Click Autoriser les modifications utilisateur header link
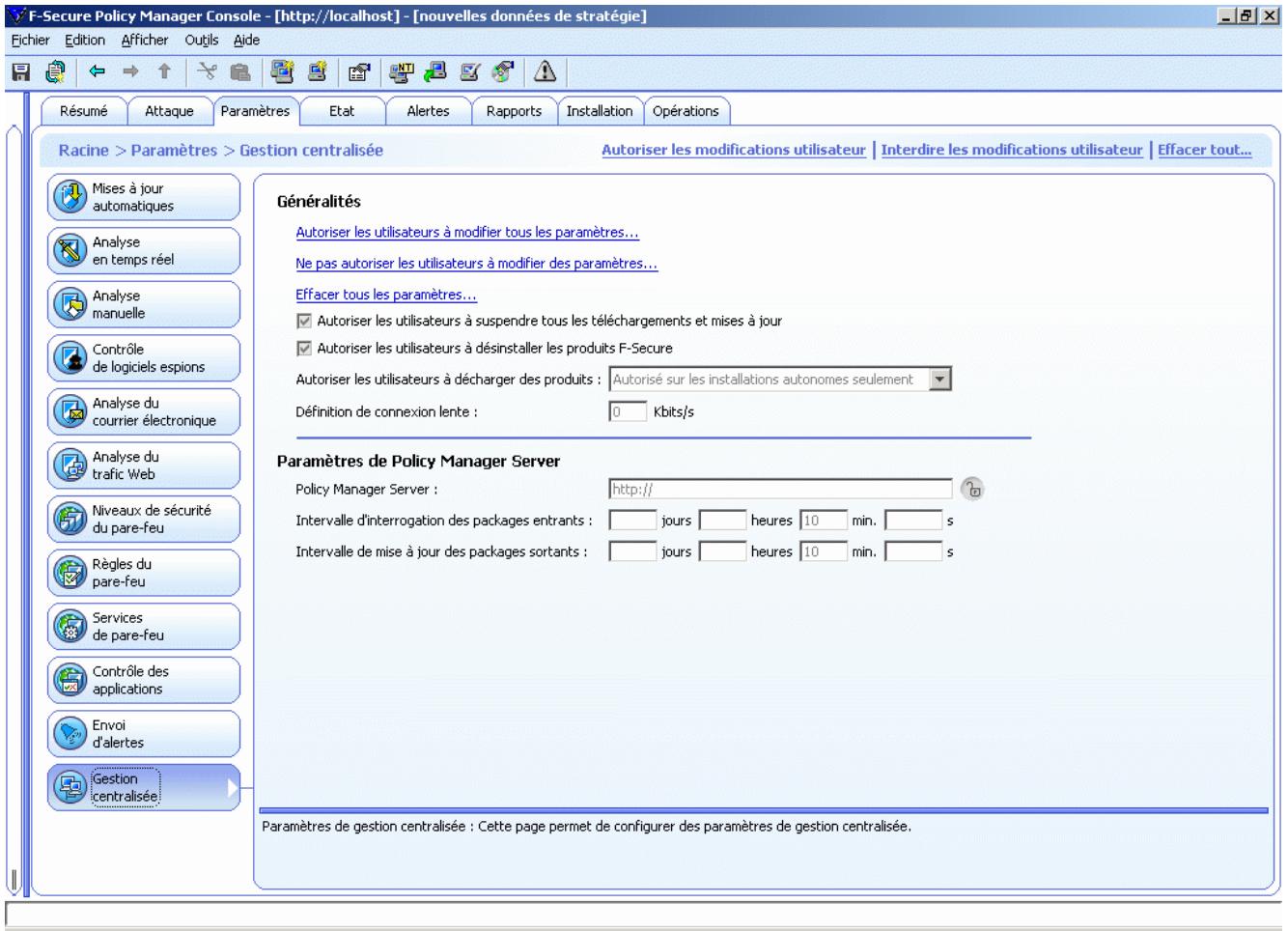1288x931 pixels. (x=734, y=150)
